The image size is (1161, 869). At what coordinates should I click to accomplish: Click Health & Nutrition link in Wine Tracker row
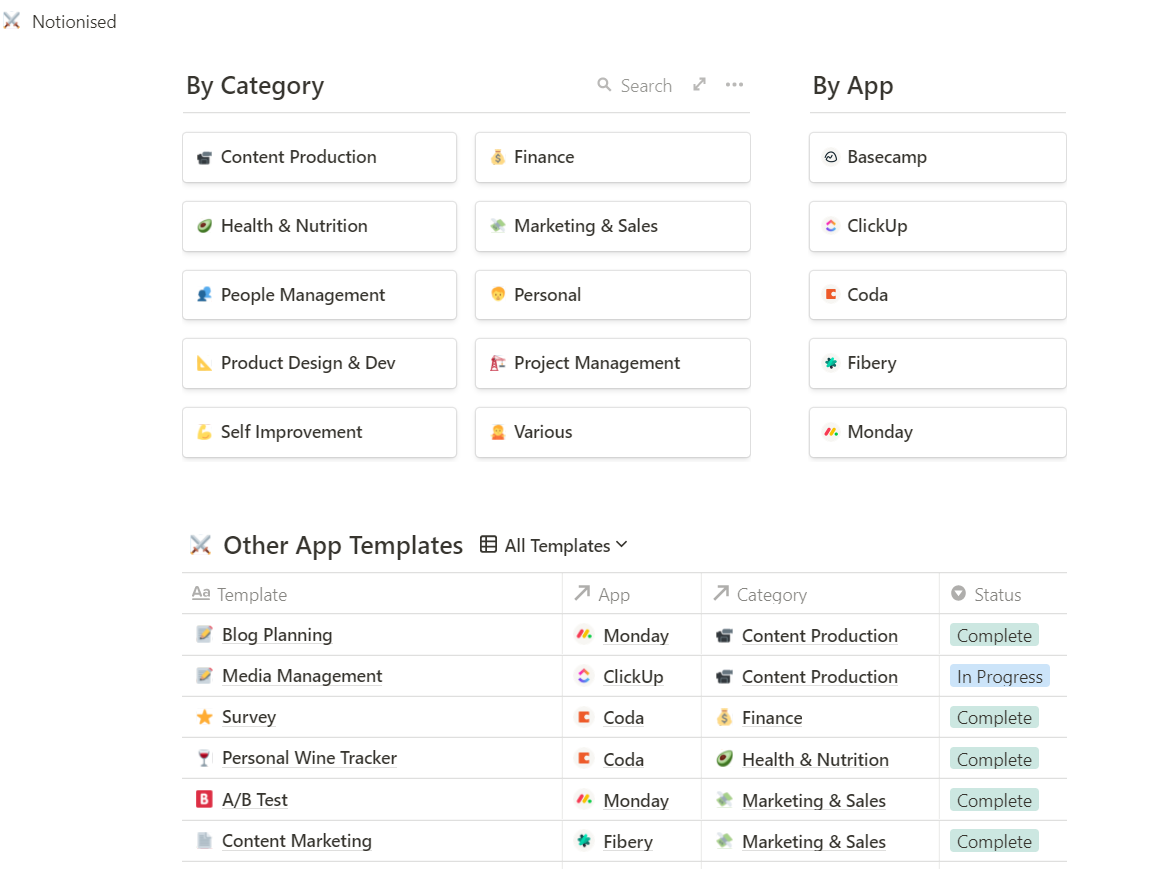[x=815, y=759]
